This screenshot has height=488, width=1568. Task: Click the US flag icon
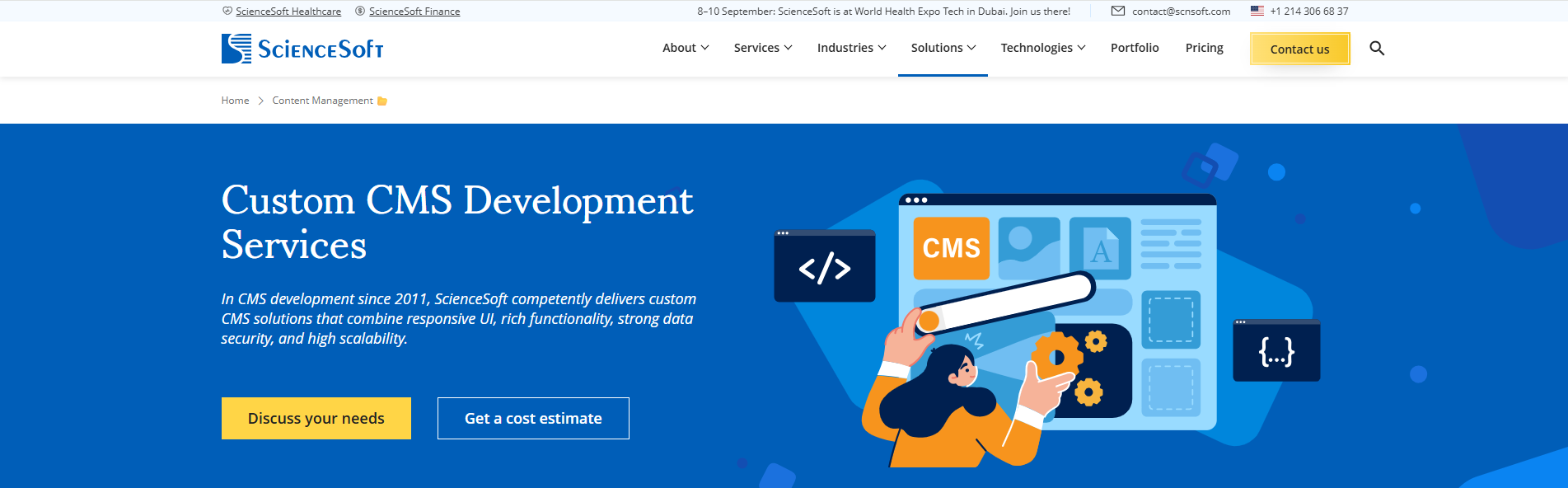pos(1257,12)
